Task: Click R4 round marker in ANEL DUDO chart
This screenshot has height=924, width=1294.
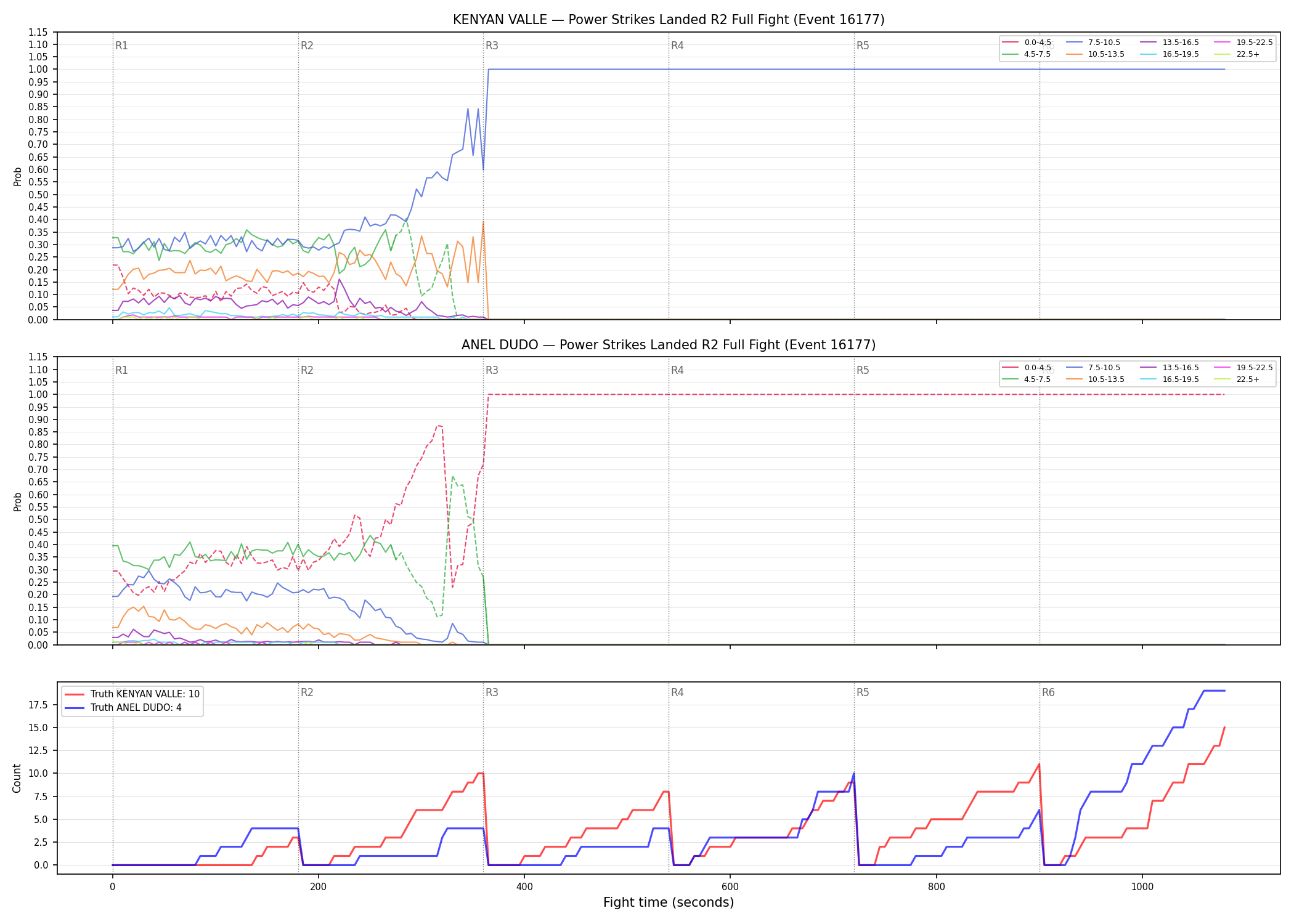Action: 677,370
